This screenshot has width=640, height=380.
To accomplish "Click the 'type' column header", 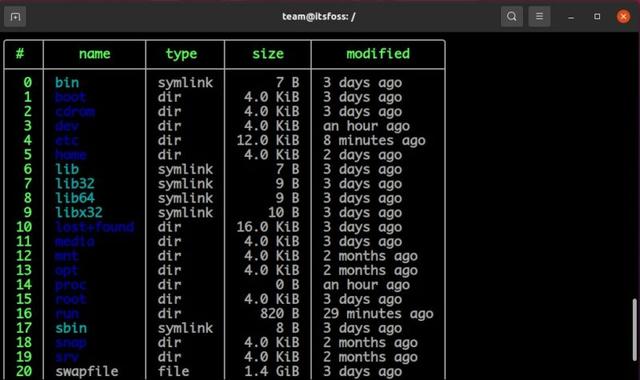I will [181, 54].
